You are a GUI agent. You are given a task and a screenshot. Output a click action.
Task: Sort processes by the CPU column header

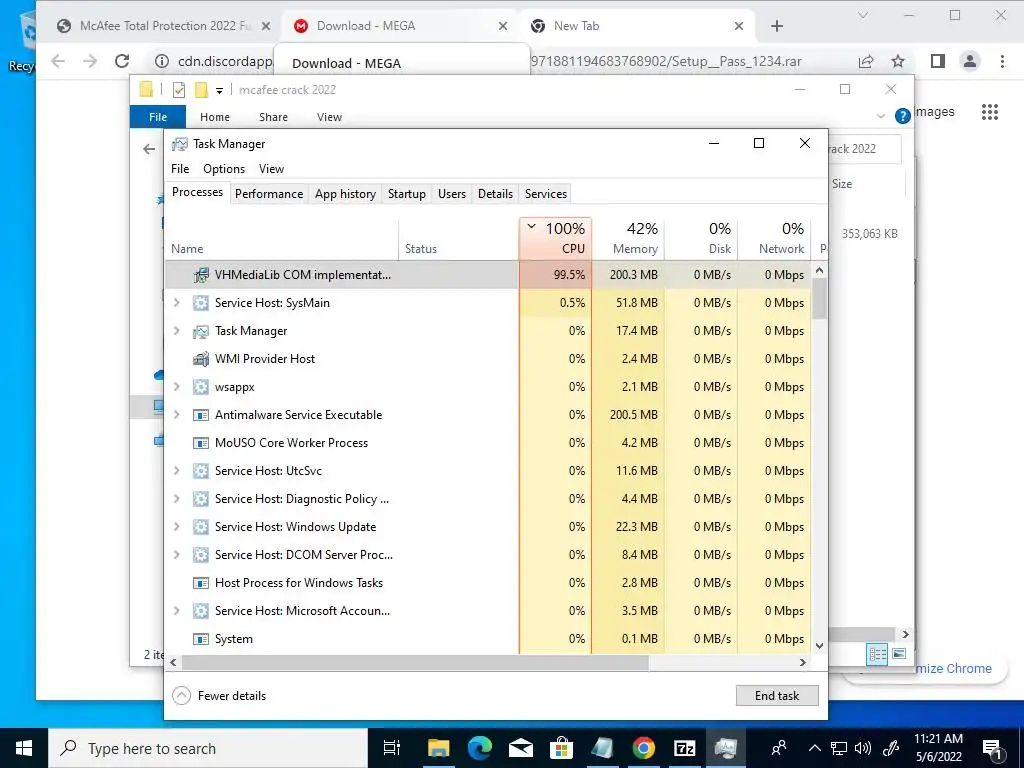click(x=556, y=238)
